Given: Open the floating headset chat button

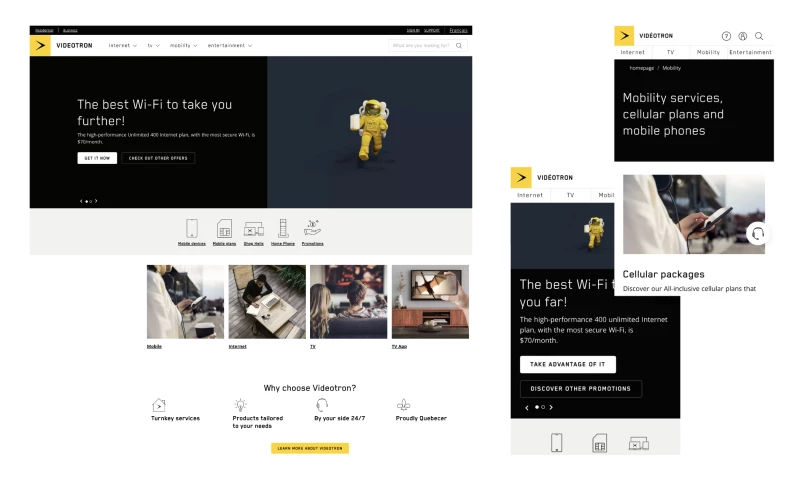Looking at the screenshot, I should 758,234.
